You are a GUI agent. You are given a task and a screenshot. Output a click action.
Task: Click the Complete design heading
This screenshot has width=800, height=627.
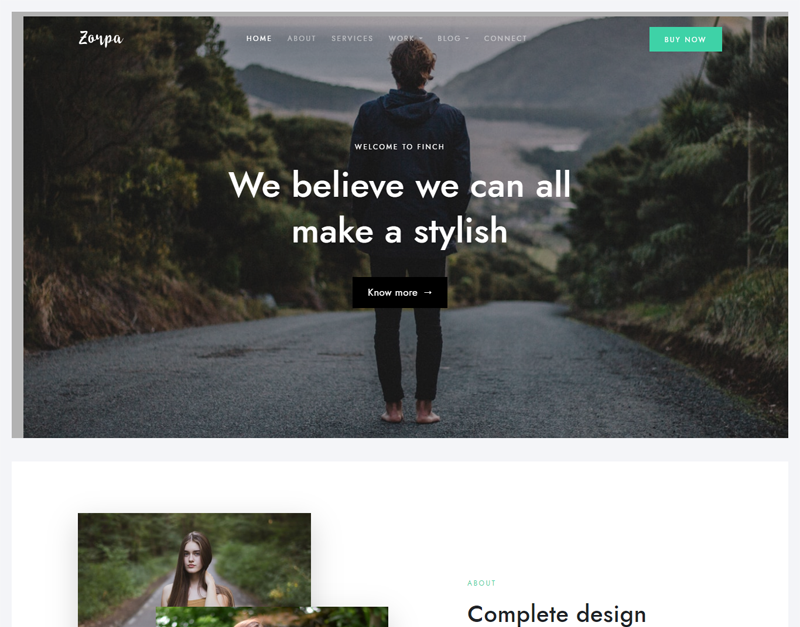tap(556, 614)
